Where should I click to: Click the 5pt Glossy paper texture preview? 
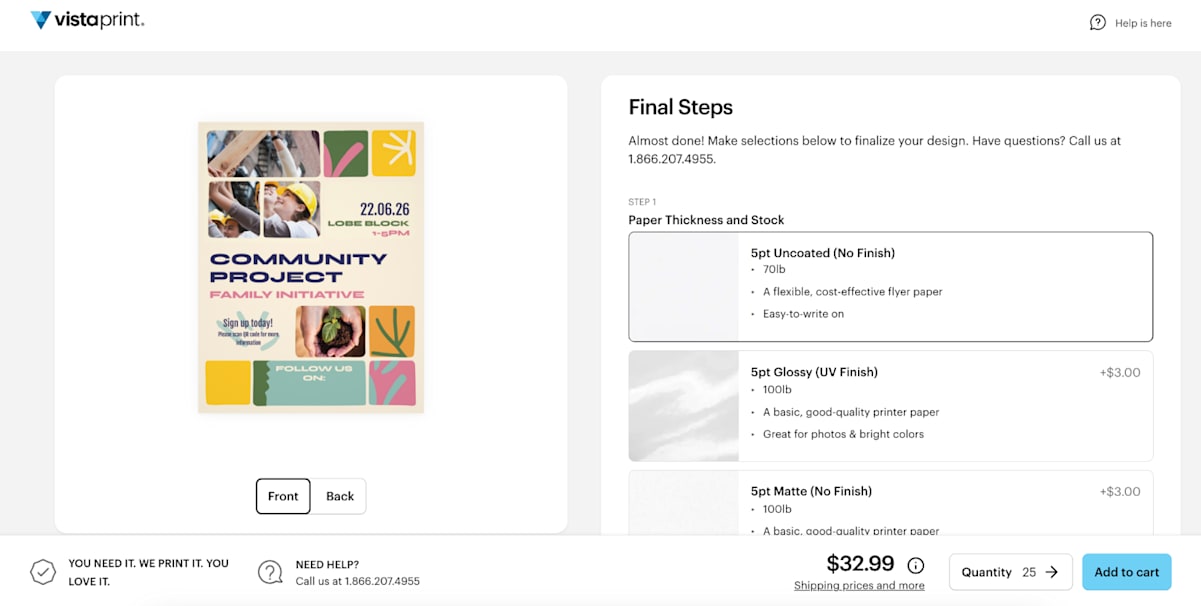point(684,405)
